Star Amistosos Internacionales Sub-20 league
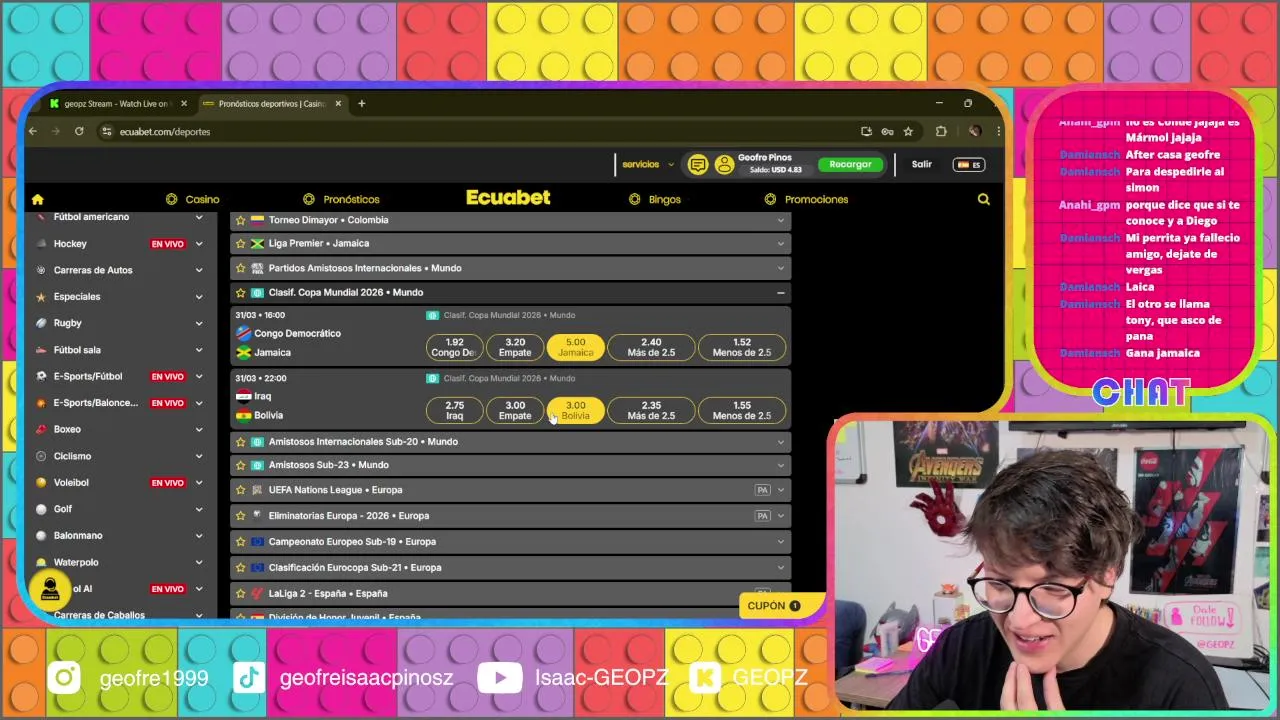1280x720 pixels. [240, 441]
